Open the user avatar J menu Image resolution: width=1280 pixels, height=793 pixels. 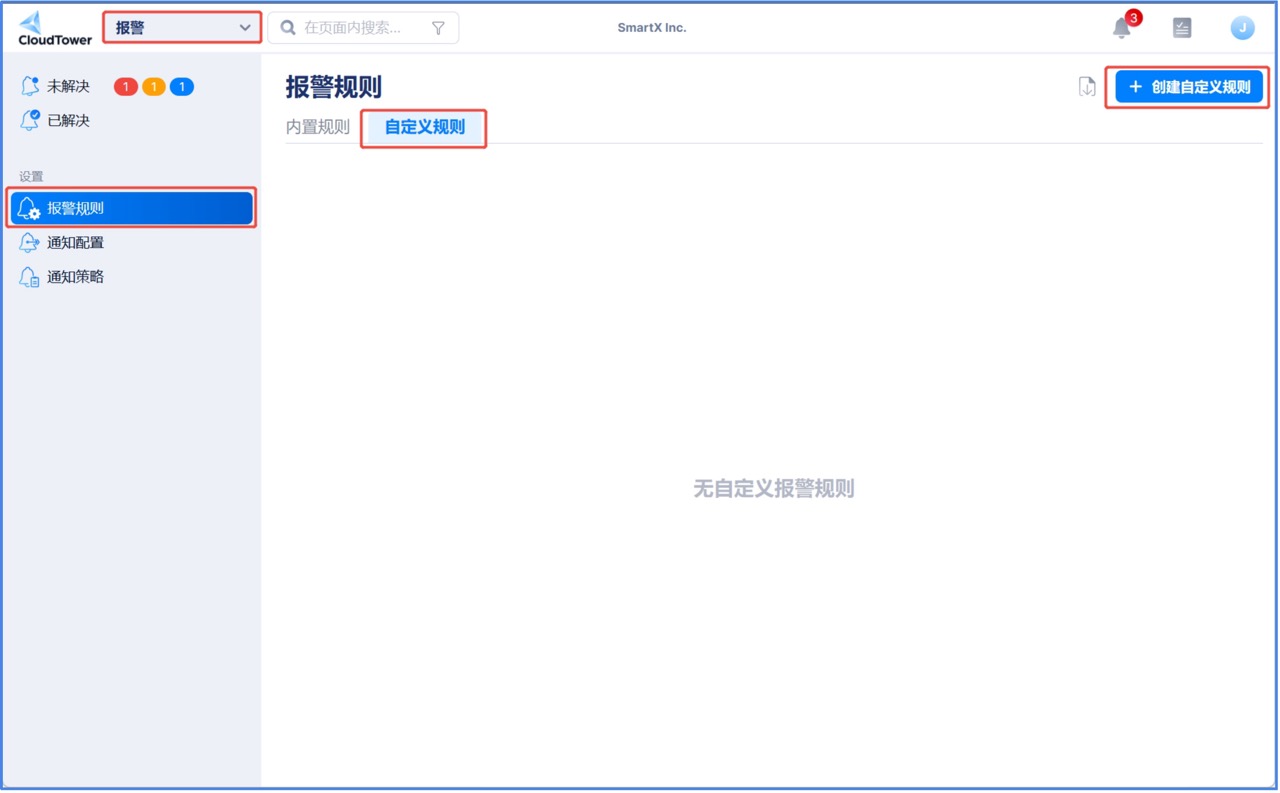pos(1242,28)
